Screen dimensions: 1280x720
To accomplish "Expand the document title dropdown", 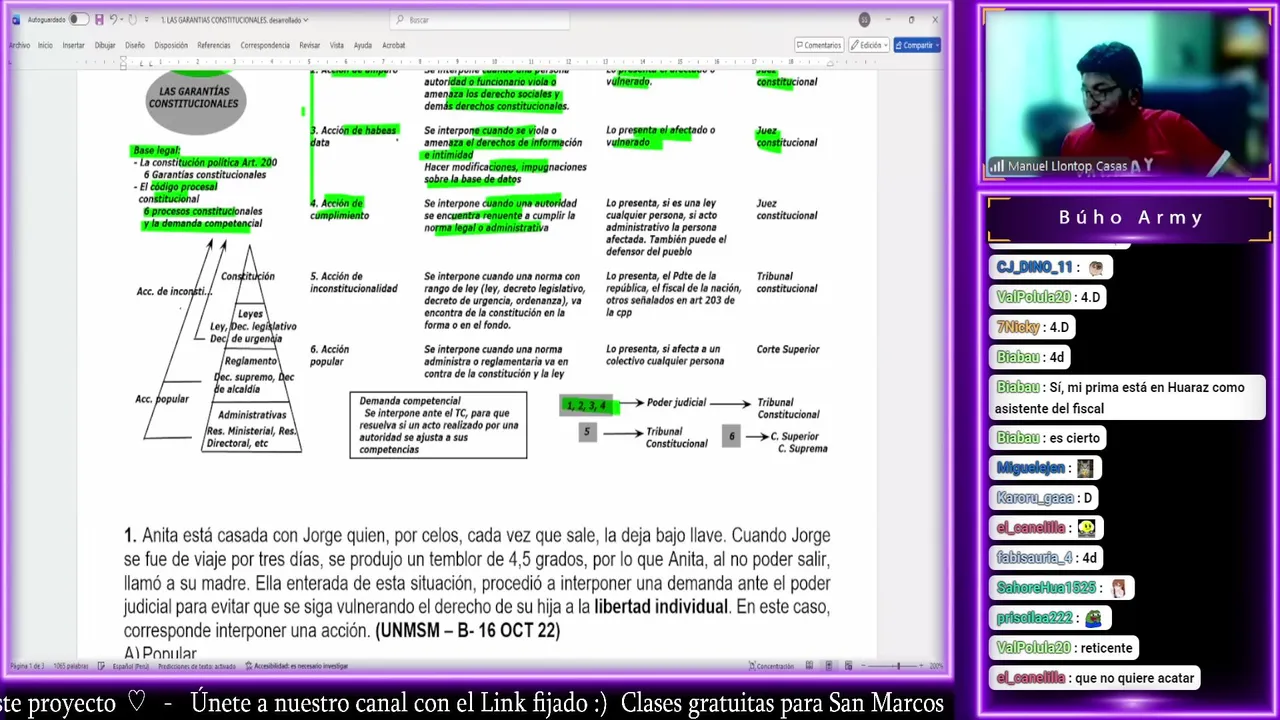I will click(306, 20).
